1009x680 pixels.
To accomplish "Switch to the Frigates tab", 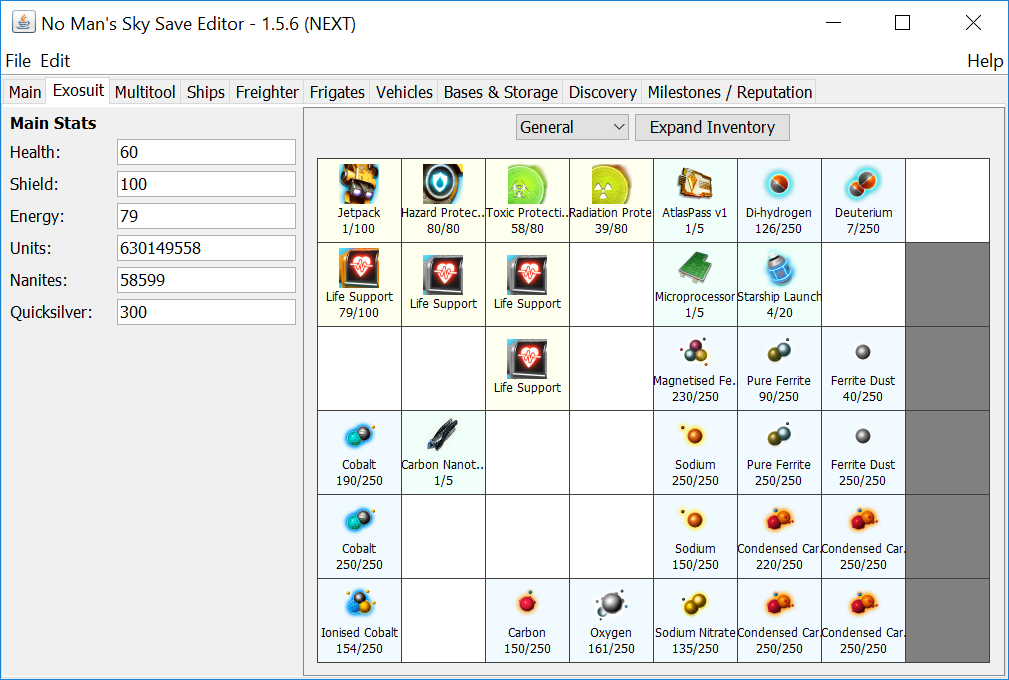I will (337, 92).
